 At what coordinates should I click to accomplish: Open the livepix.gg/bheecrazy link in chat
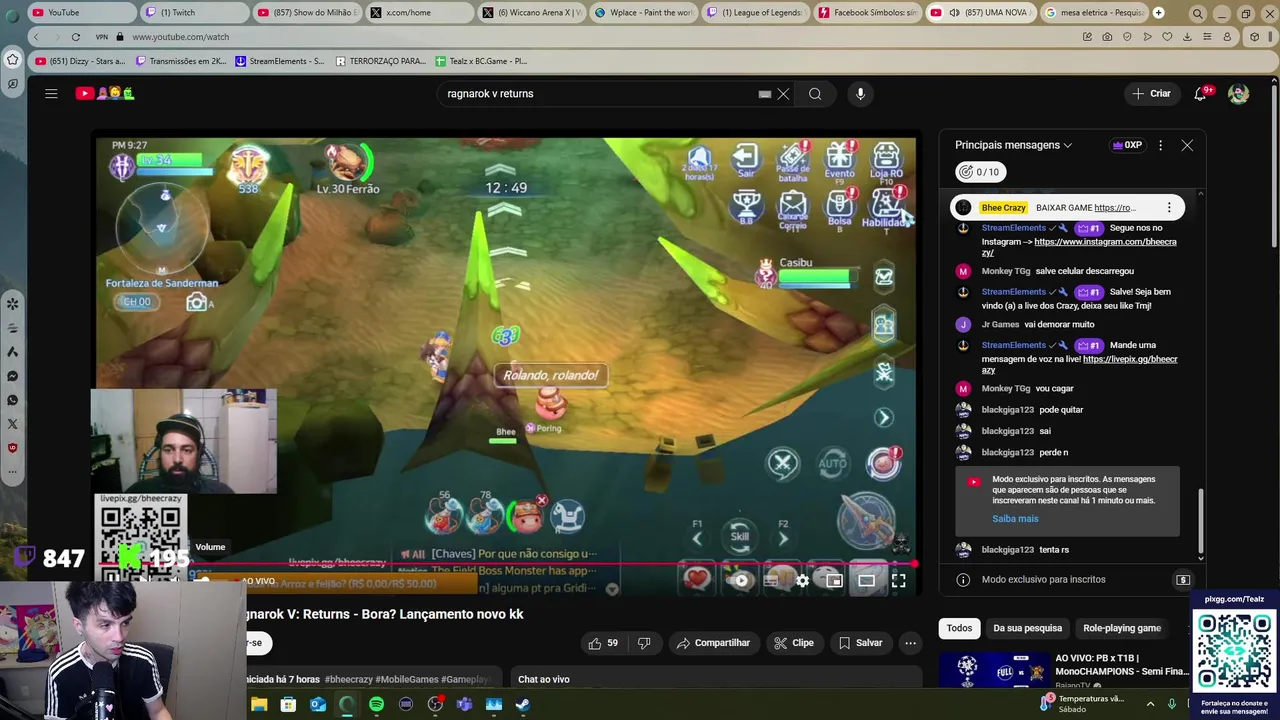[x=1130, y=359]
